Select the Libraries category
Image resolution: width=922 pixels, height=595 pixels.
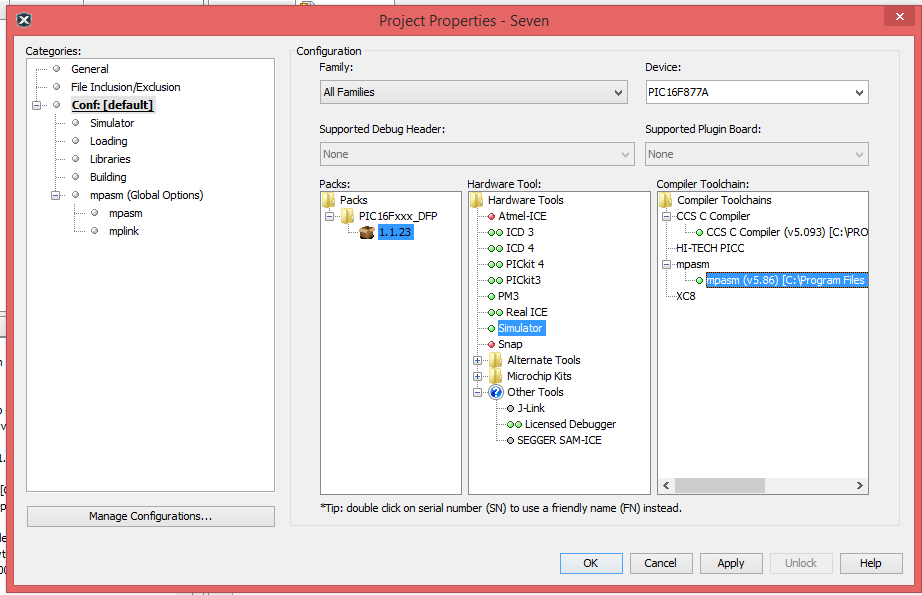(x=110, y=159)
